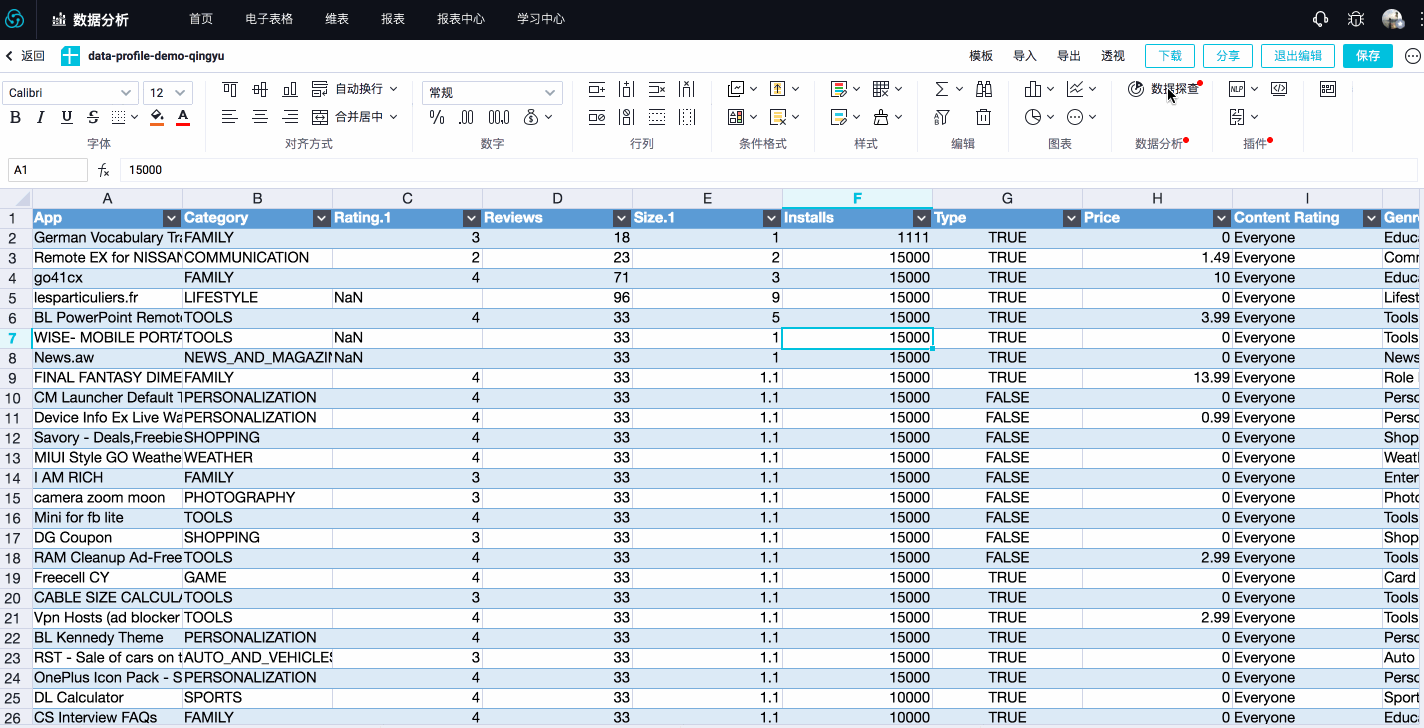Click the A1 cell name box
The width and height of the screenshot is (1424, 728).
pos(48,170)
